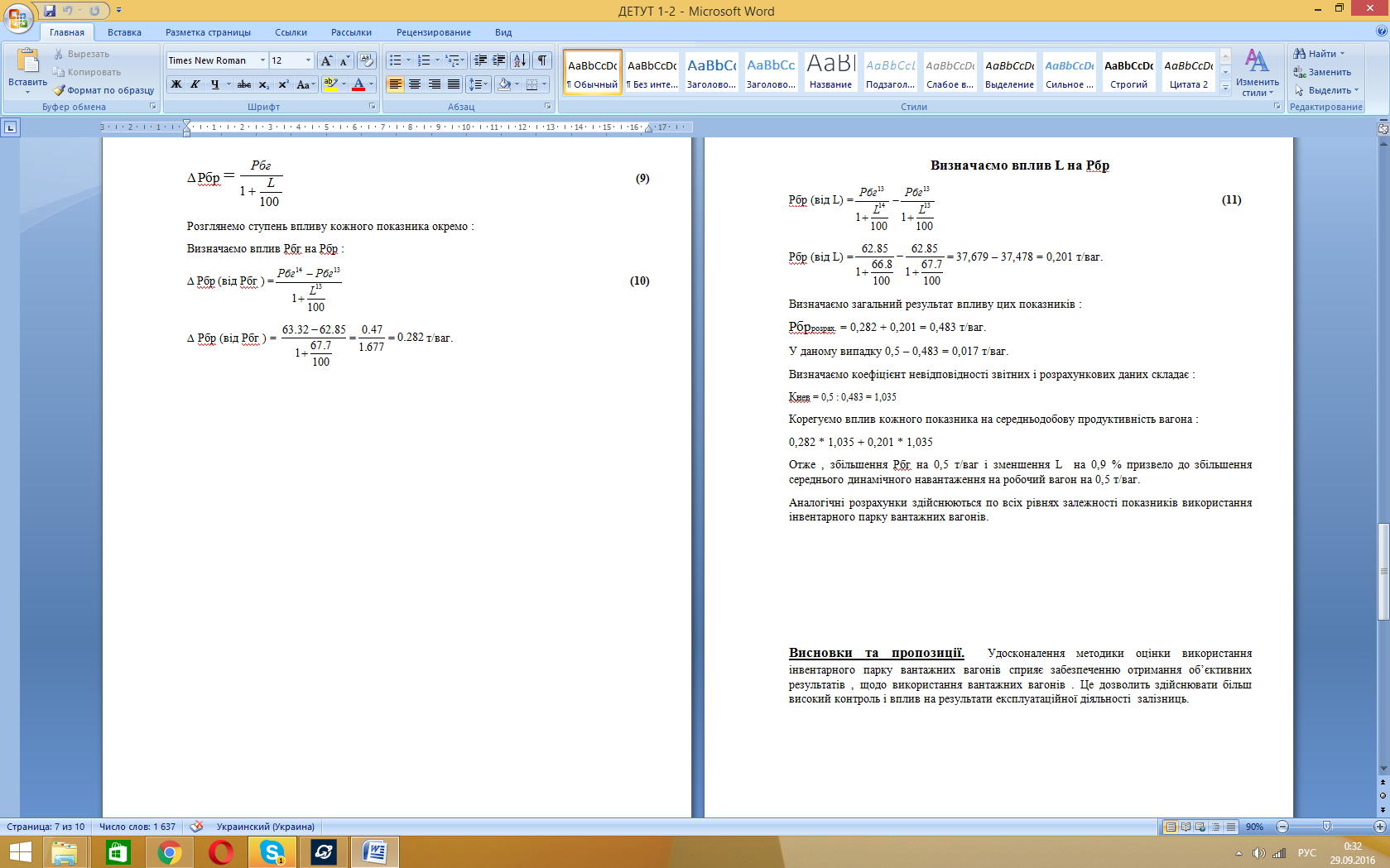
Task: Go to the Рецензирование tab
Action: click(433, 32)
